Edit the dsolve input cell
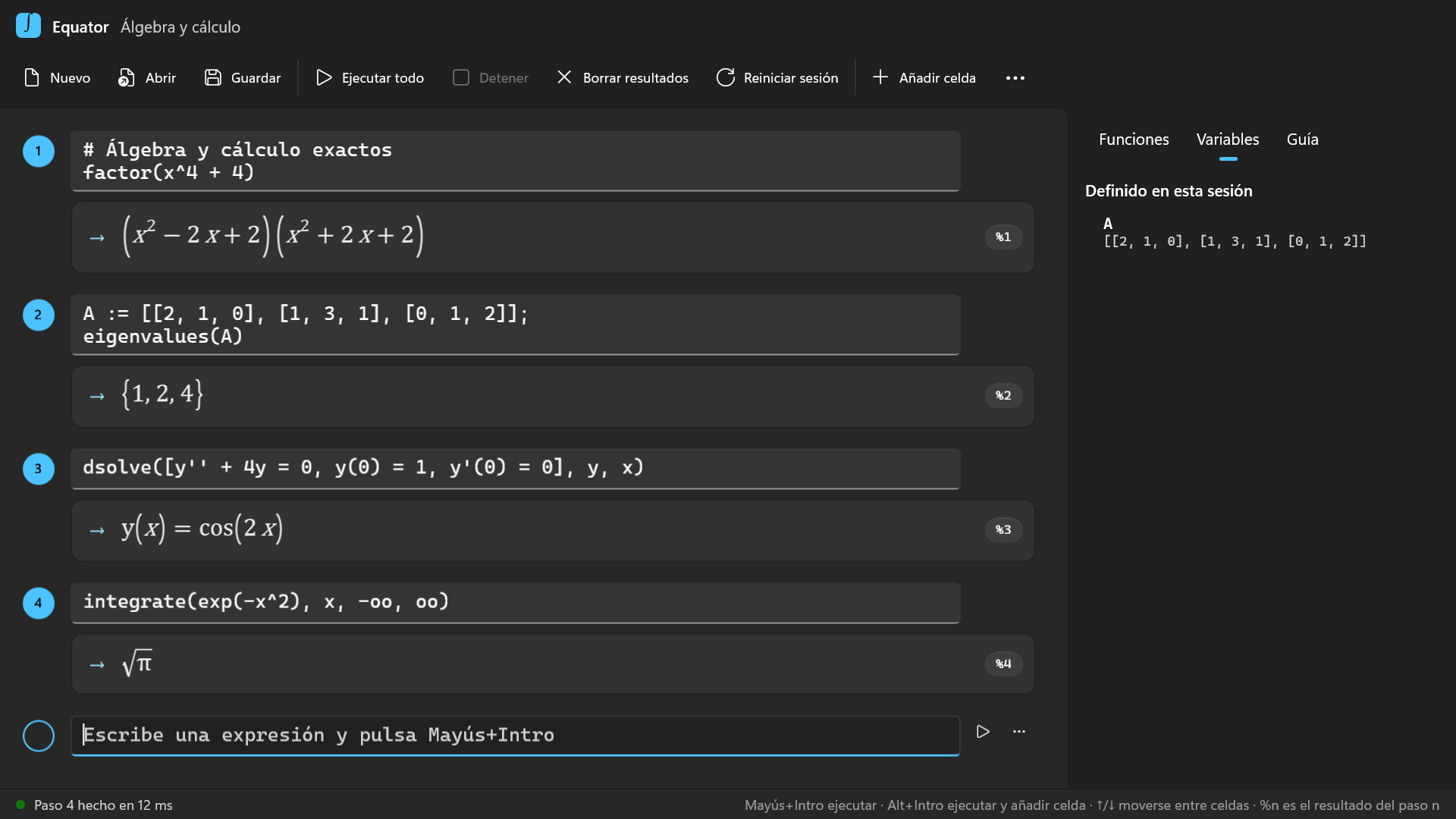 tap(516, 469)
